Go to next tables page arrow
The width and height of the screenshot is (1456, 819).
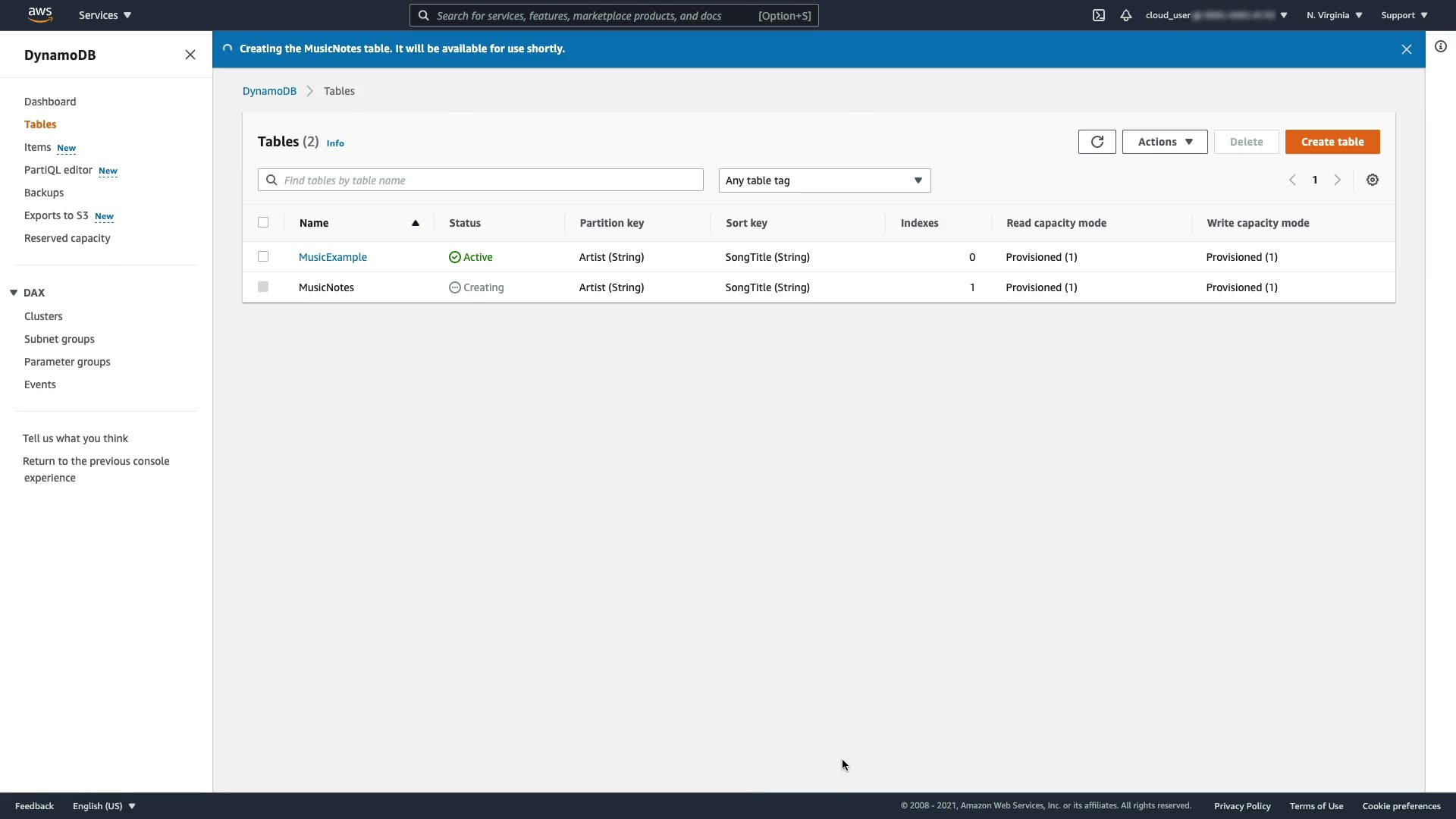[x=1338, y=180]
